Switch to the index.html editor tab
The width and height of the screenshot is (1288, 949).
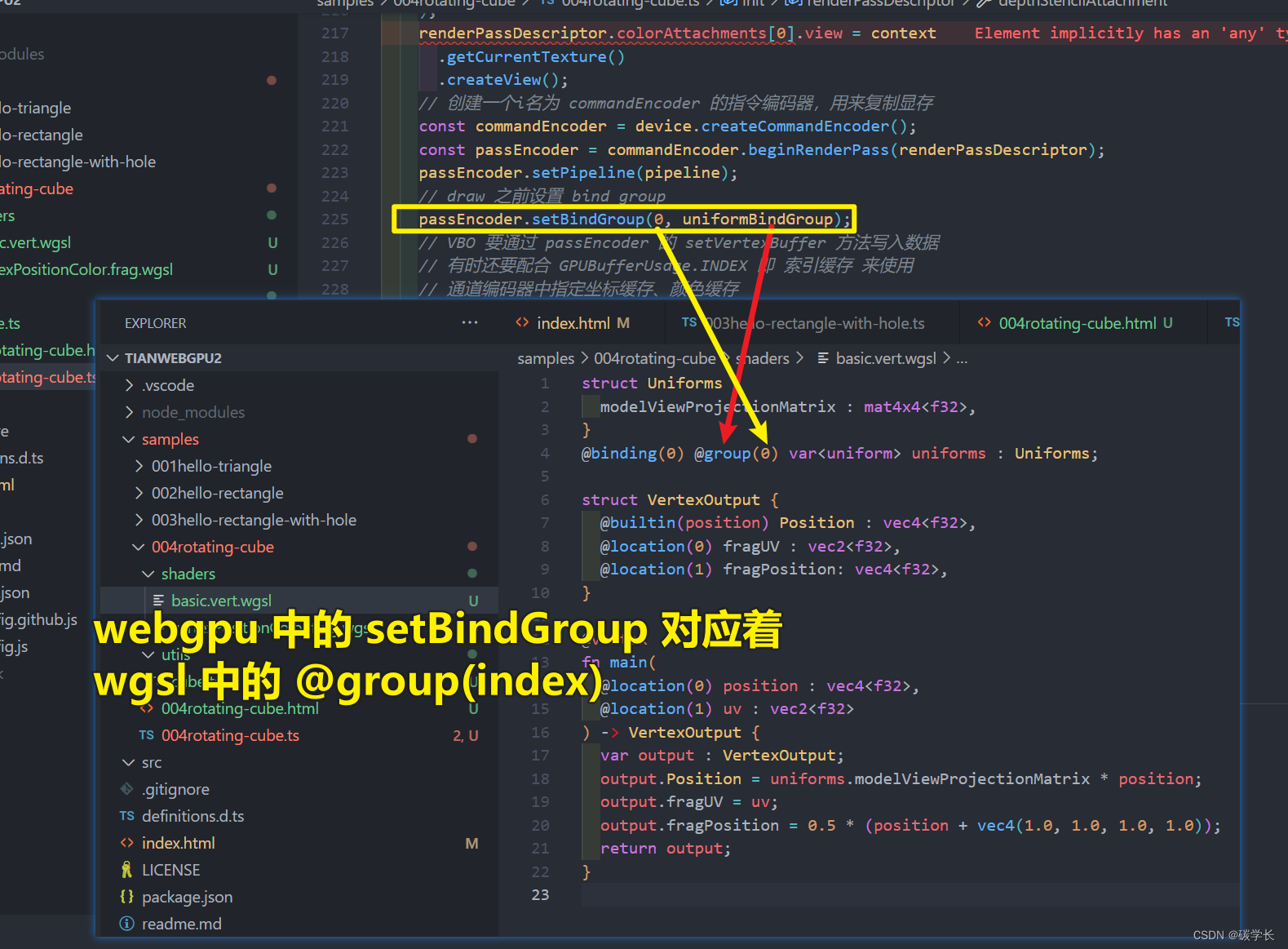573,323
